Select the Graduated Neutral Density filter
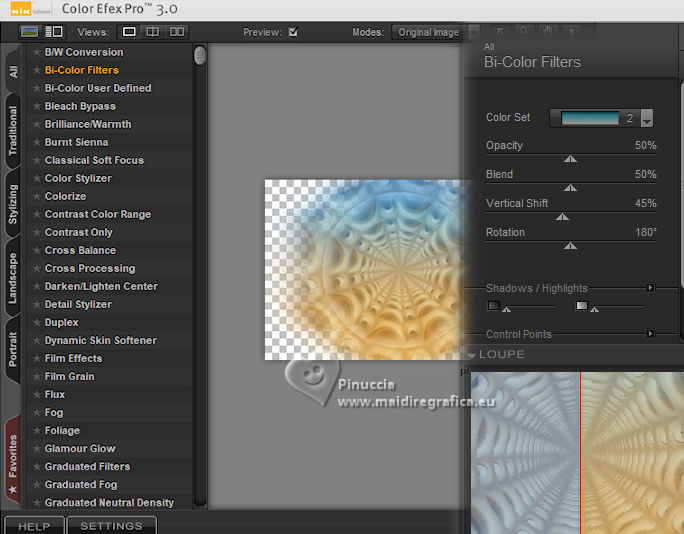This screenshot has height=534, width=684. click(109, 503)
